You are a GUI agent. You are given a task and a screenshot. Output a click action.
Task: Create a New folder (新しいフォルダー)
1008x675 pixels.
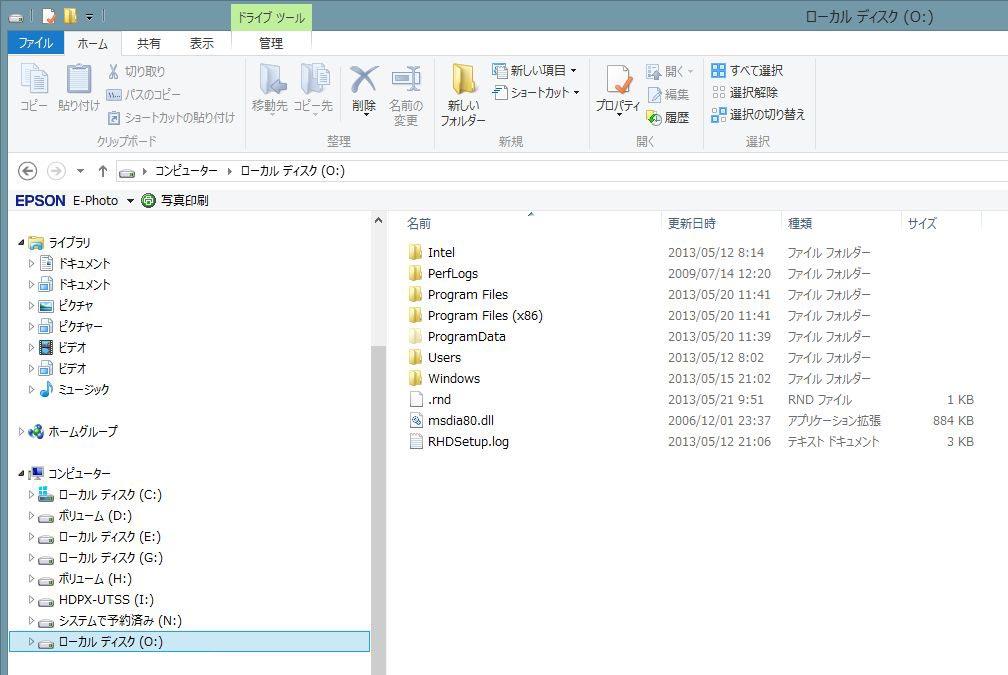tap(463, 94)
